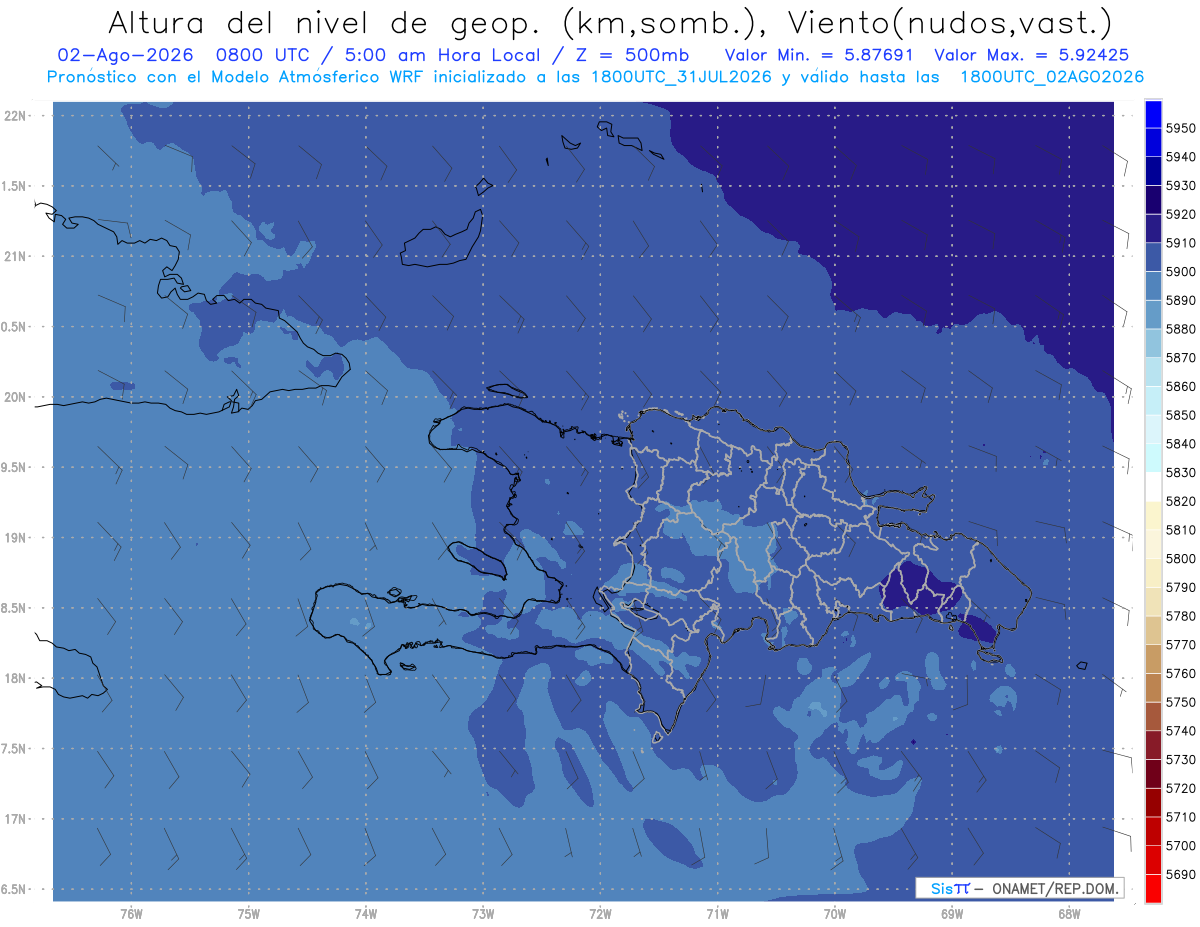Click the '9.5N' latitude label

click(x=12, y=468)
